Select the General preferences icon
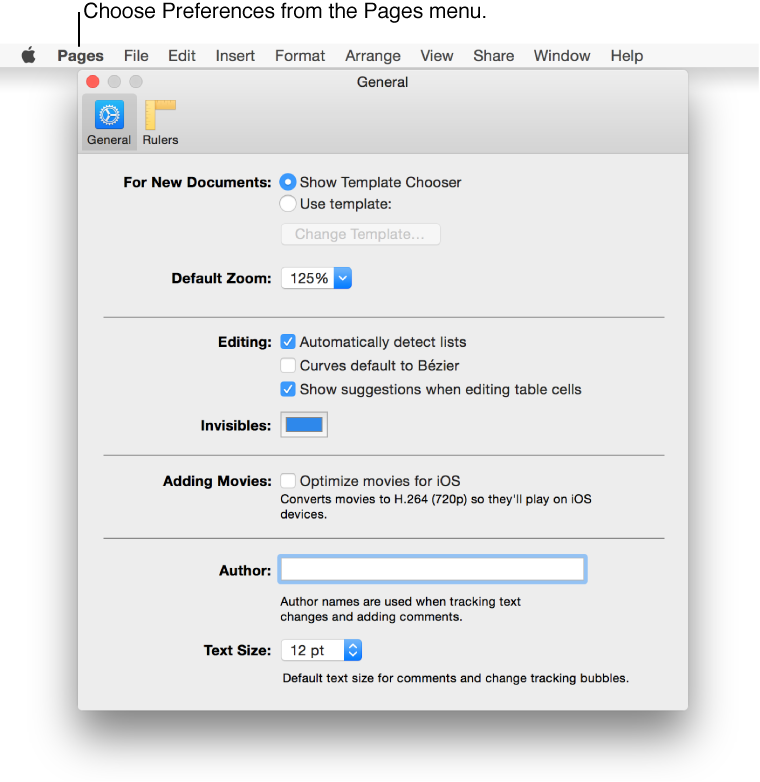 (x=109, y=122)
